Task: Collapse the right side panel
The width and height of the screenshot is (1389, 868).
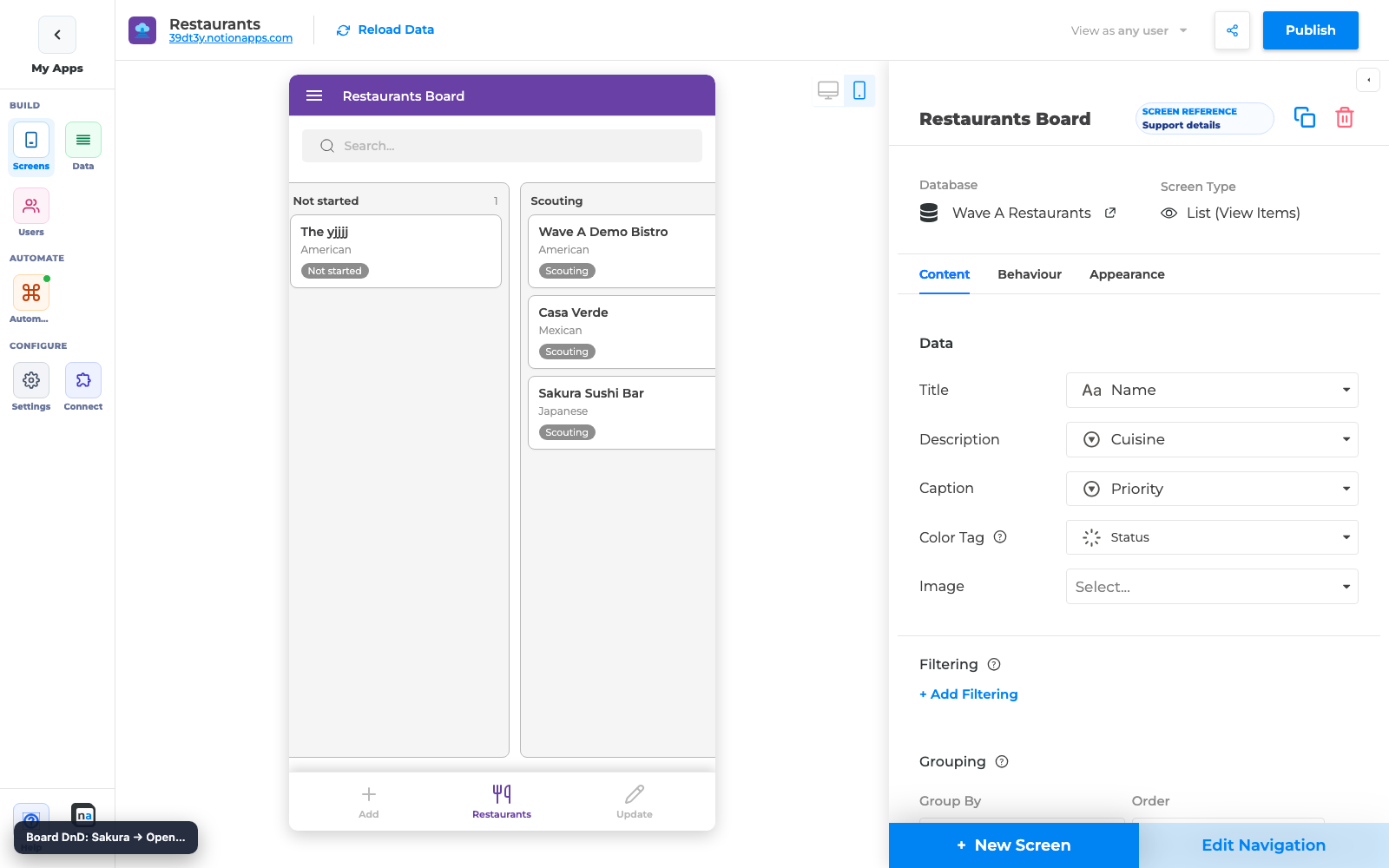Action: [1368, 80]
